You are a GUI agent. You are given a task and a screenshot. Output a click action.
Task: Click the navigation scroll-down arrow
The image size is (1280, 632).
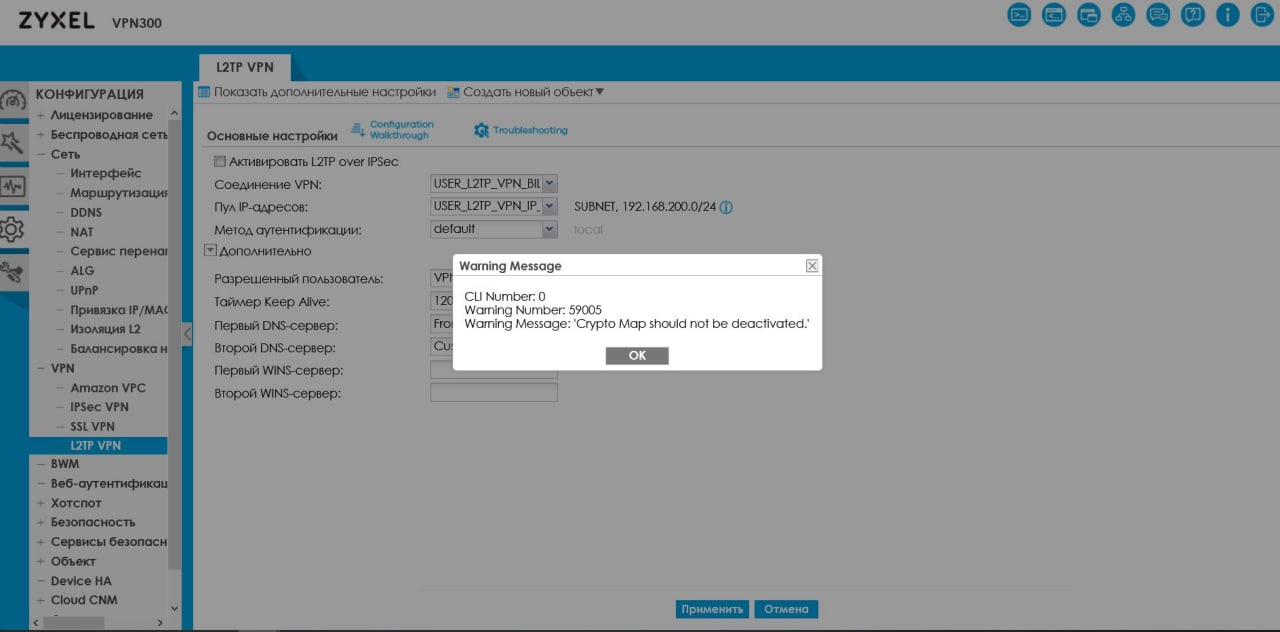pos(175,607)
